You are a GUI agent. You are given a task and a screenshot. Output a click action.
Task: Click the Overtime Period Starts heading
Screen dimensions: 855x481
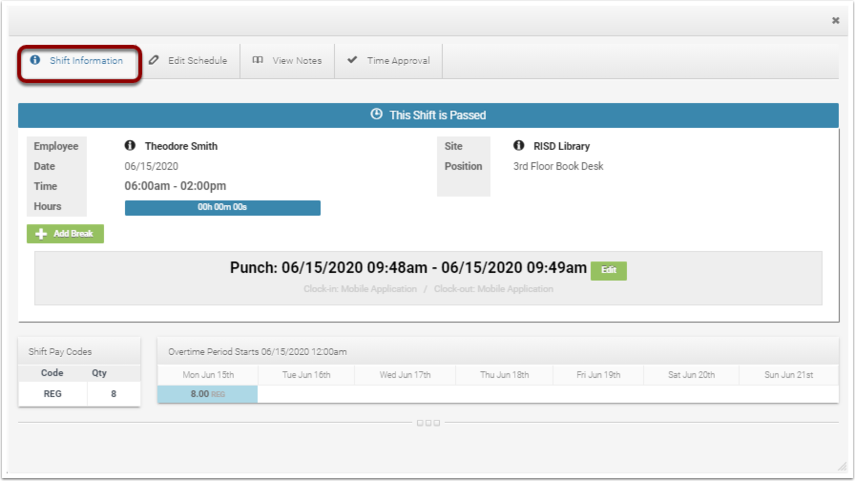pyautogui.click(x=257, y=352)
